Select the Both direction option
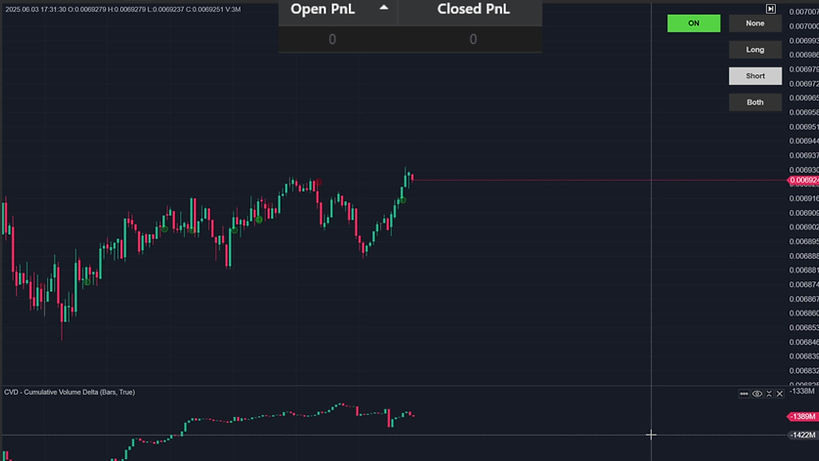The image size is (819, 461). coord(755,102)
